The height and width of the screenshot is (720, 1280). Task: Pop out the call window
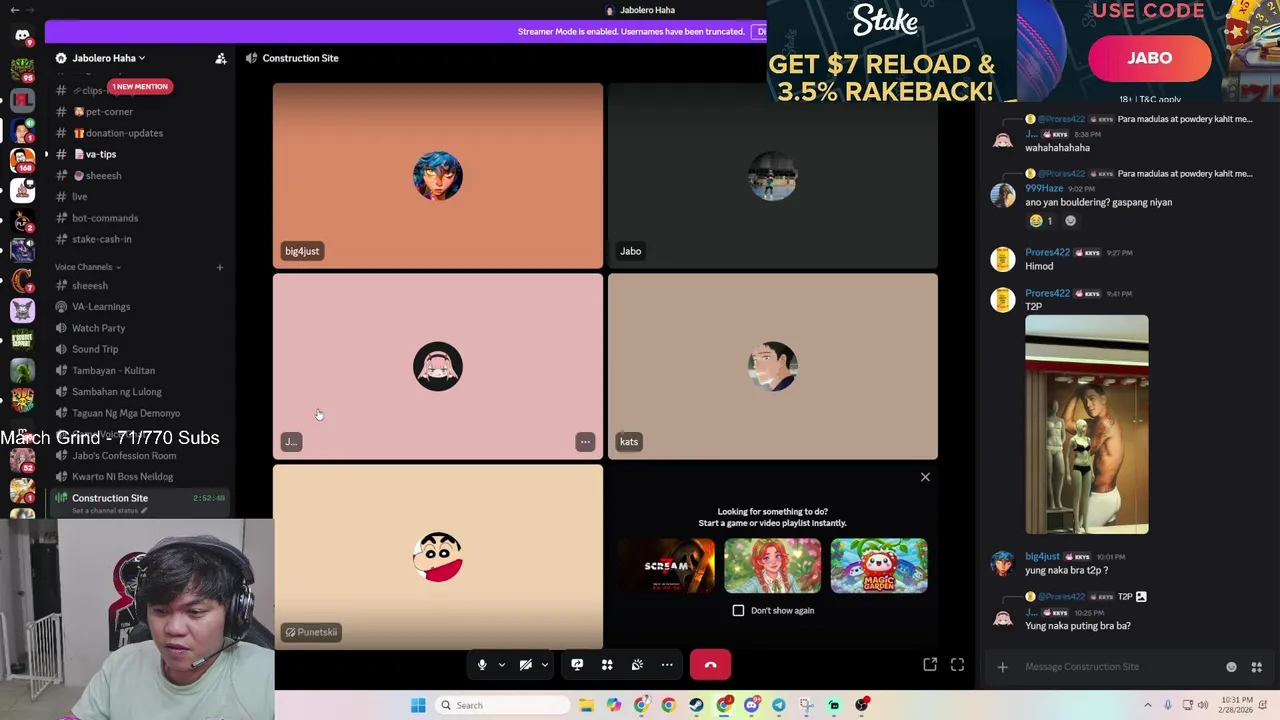(930, 665)
